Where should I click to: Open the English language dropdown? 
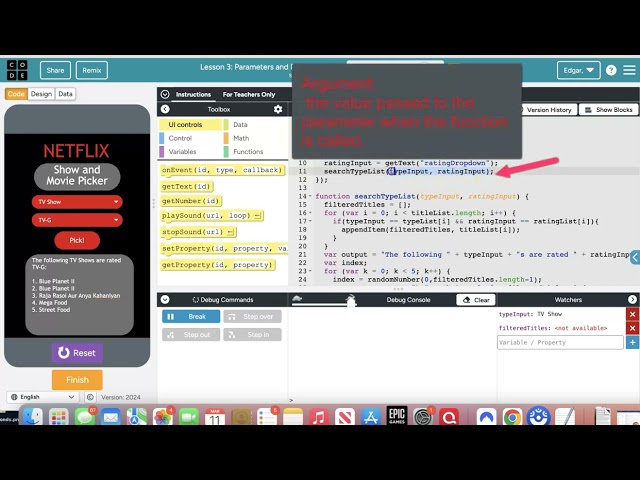pyautogui.click(x=42, y=397)
